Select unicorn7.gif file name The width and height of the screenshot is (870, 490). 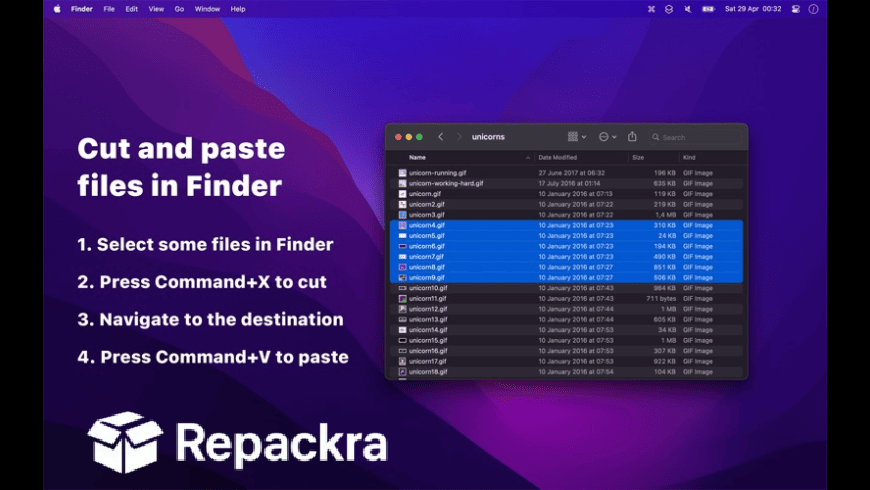[x=426, y=257]
